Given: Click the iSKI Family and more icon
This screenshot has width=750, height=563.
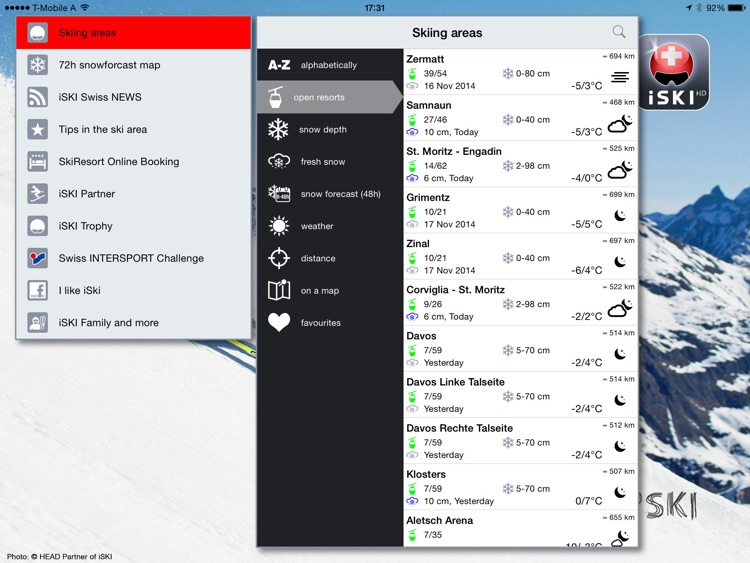Looking at the screenshot, I should (37, 322).
